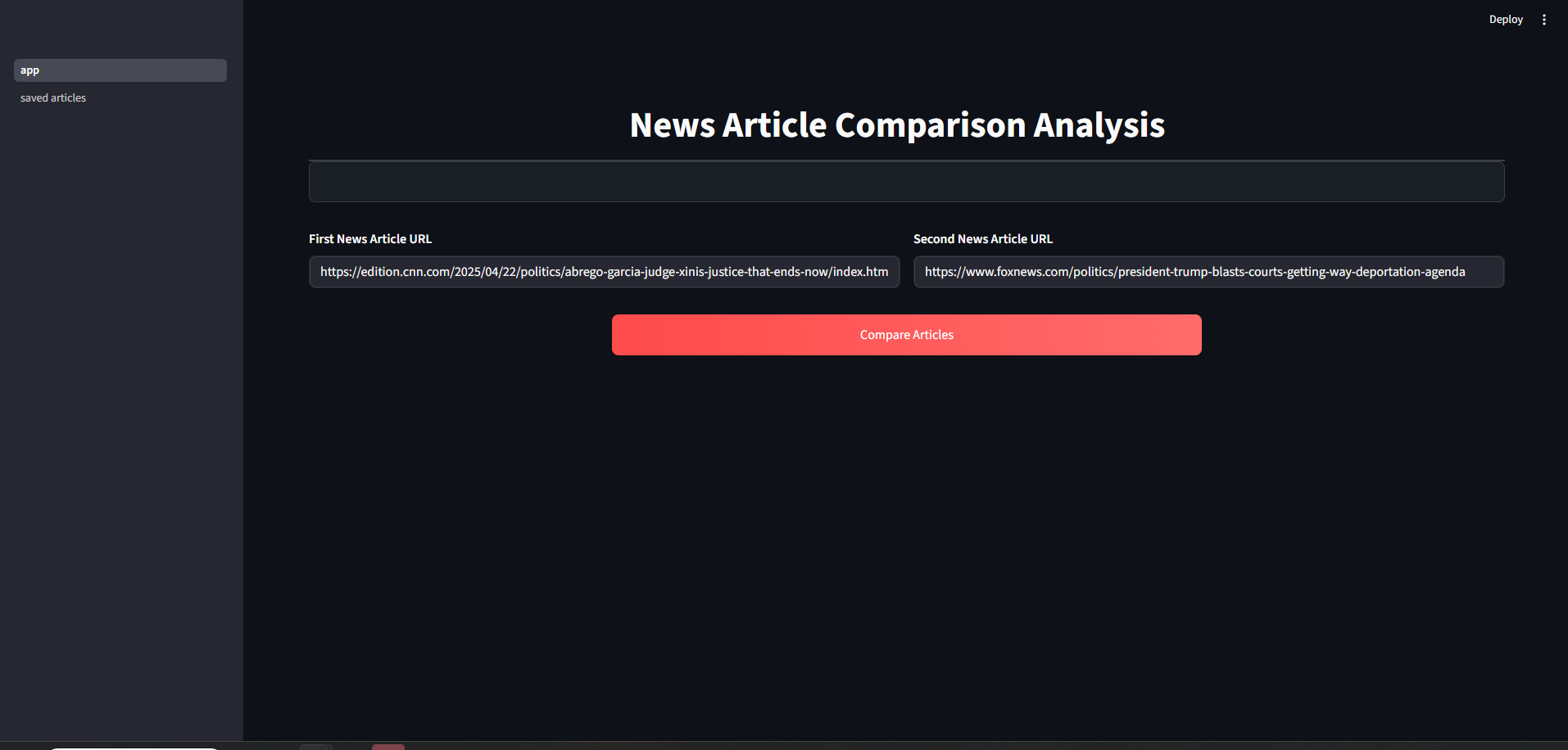The image size is (1568, 750).
Task: Click empty area beneath Compare Articles button
Action: 906,491
